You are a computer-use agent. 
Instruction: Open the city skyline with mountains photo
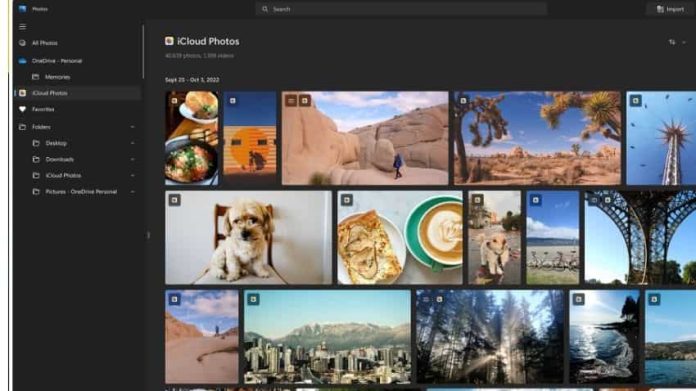pyautogui.click(x=327, y=337)
